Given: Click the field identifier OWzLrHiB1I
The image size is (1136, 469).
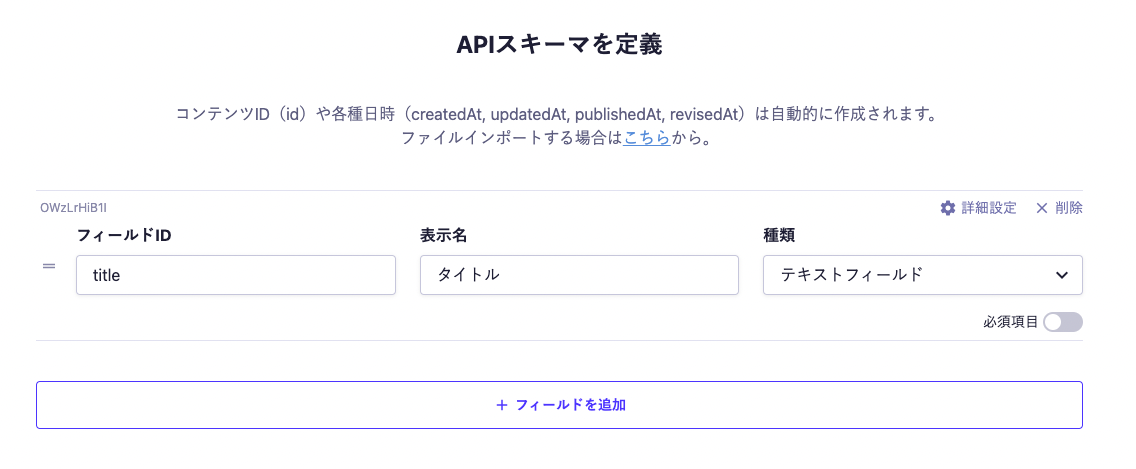Looking at the screenshot, I should tap(73, 208).
